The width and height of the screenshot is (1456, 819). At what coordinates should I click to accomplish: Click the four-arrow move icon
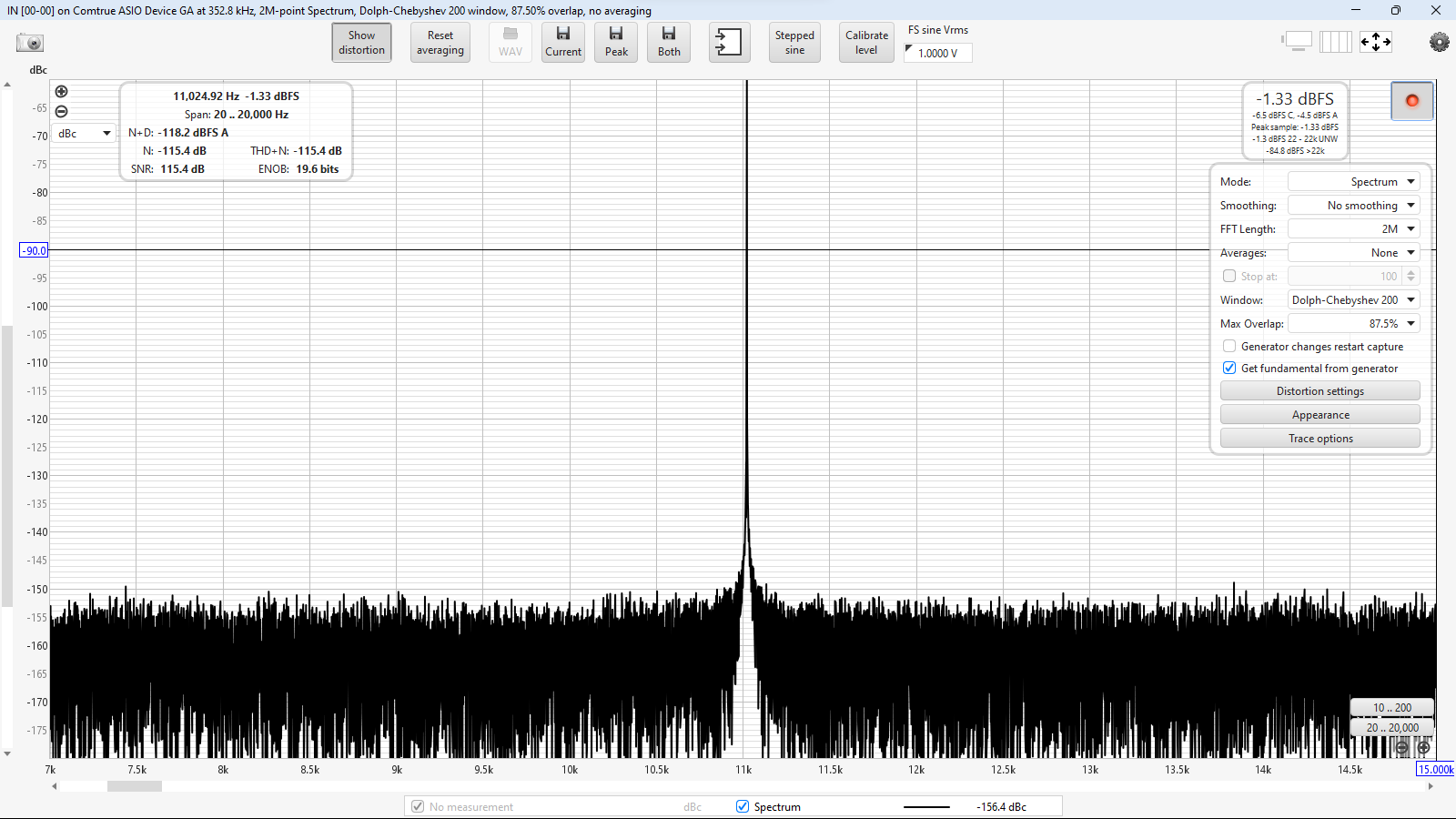1375,42
